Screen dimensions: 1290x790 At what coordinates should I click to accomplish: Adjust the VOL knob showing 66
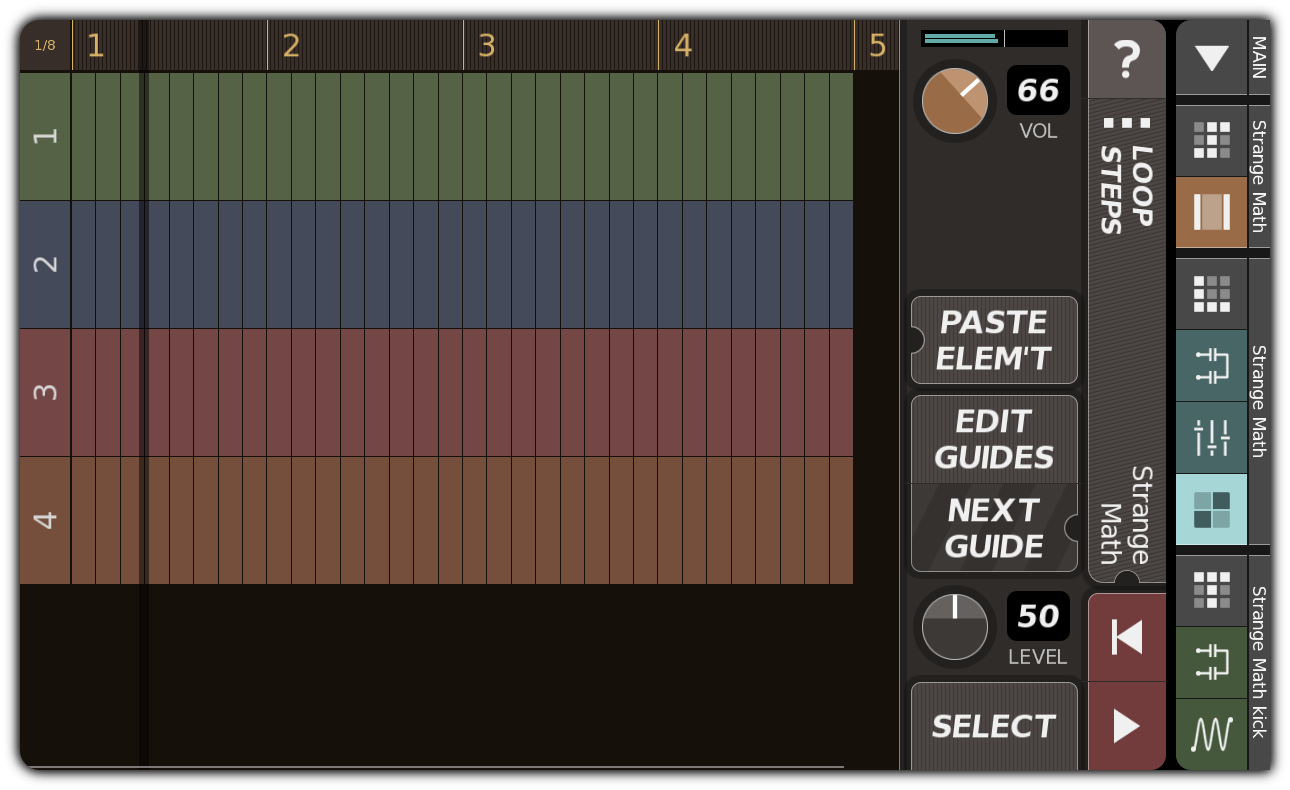(x=954, y=101)
